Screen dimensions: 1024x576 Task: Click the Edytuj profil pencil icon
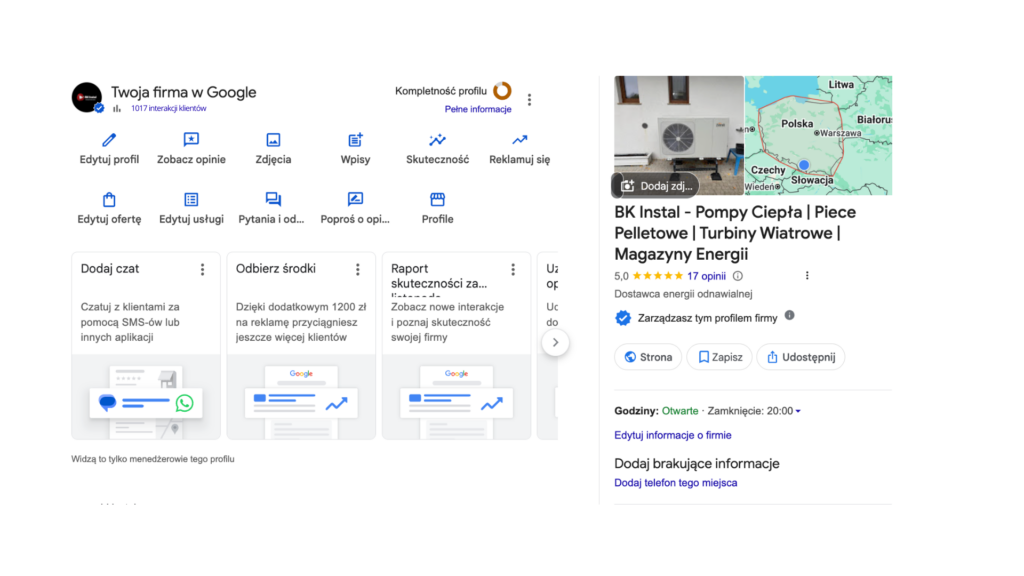tap(109, 140)
